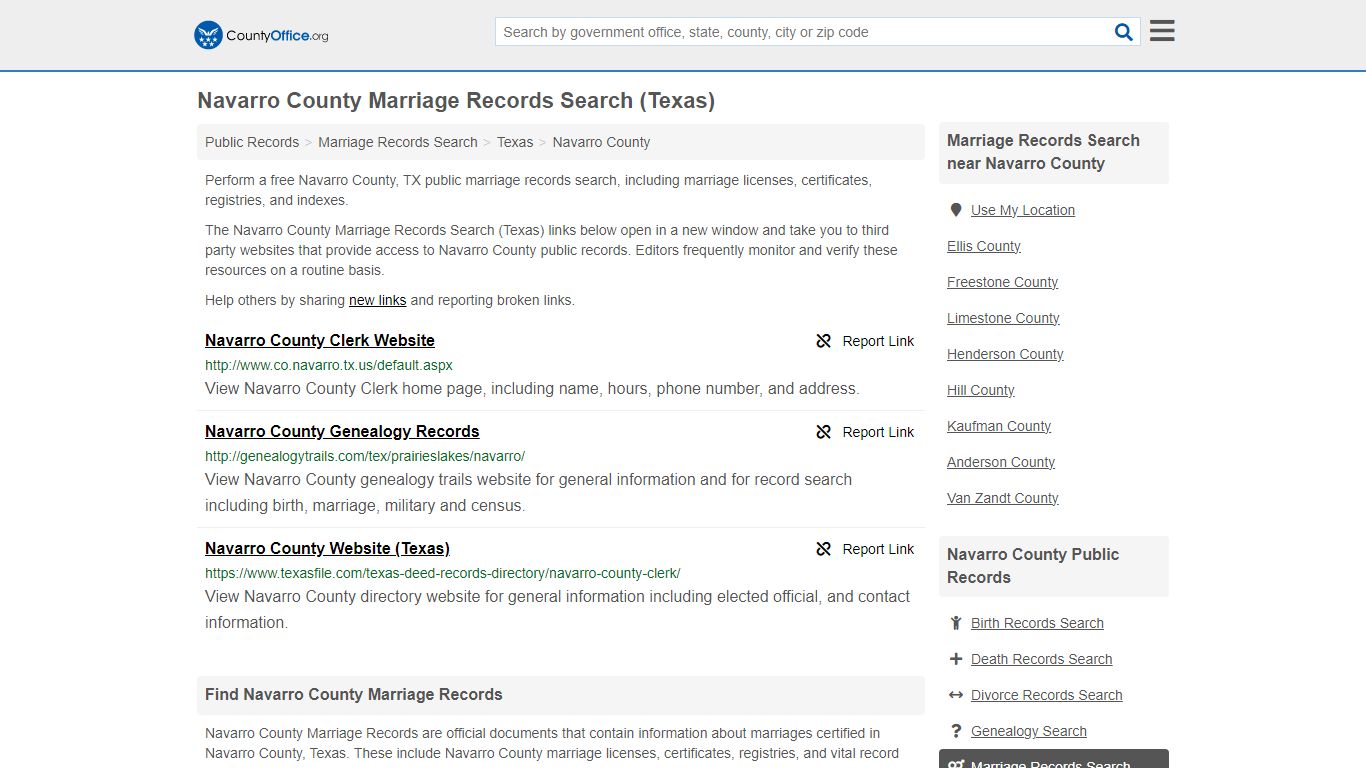The height and width of the screenshot is (768, 1366).
Task: Open Kaufman County link
Action: [x=999, y=426]
